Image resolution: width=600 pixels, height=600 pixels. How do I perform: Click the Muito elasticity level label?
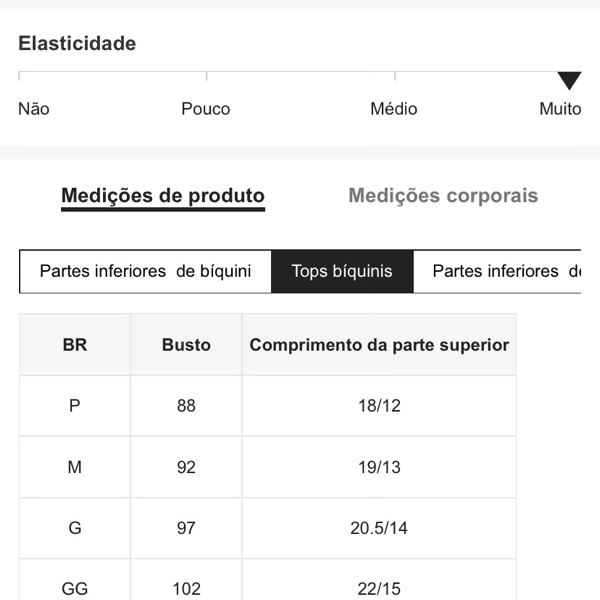tap(560, 109)
